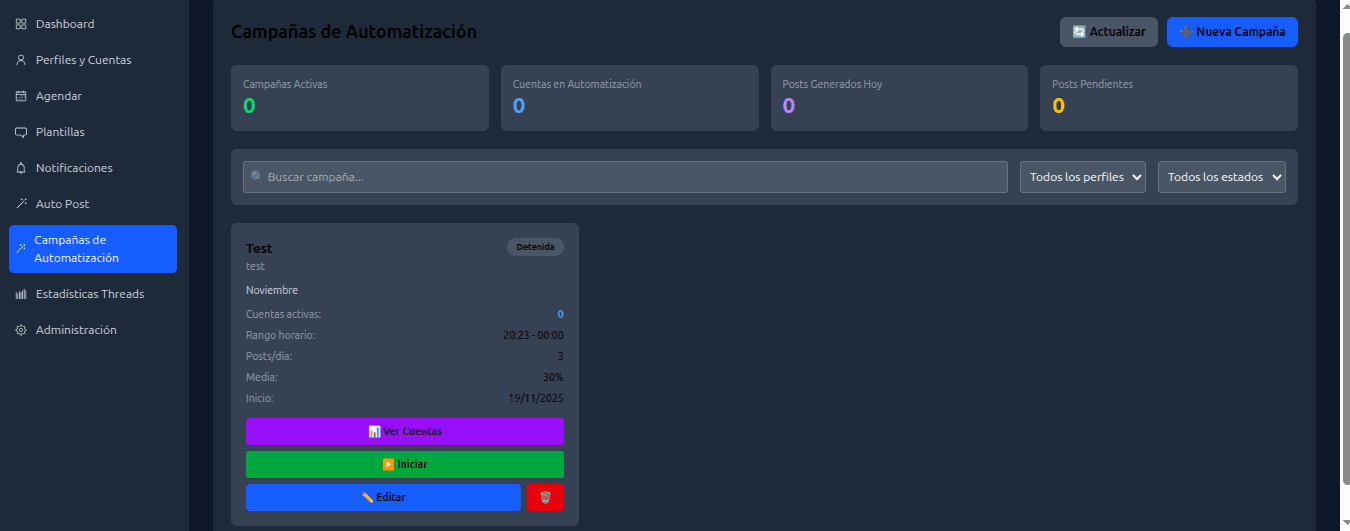Screen dimensions: 1350x531
Task: Click the 20:23 - 00:00 time range value
Action: pyautogui.click(x=533, y=335)
